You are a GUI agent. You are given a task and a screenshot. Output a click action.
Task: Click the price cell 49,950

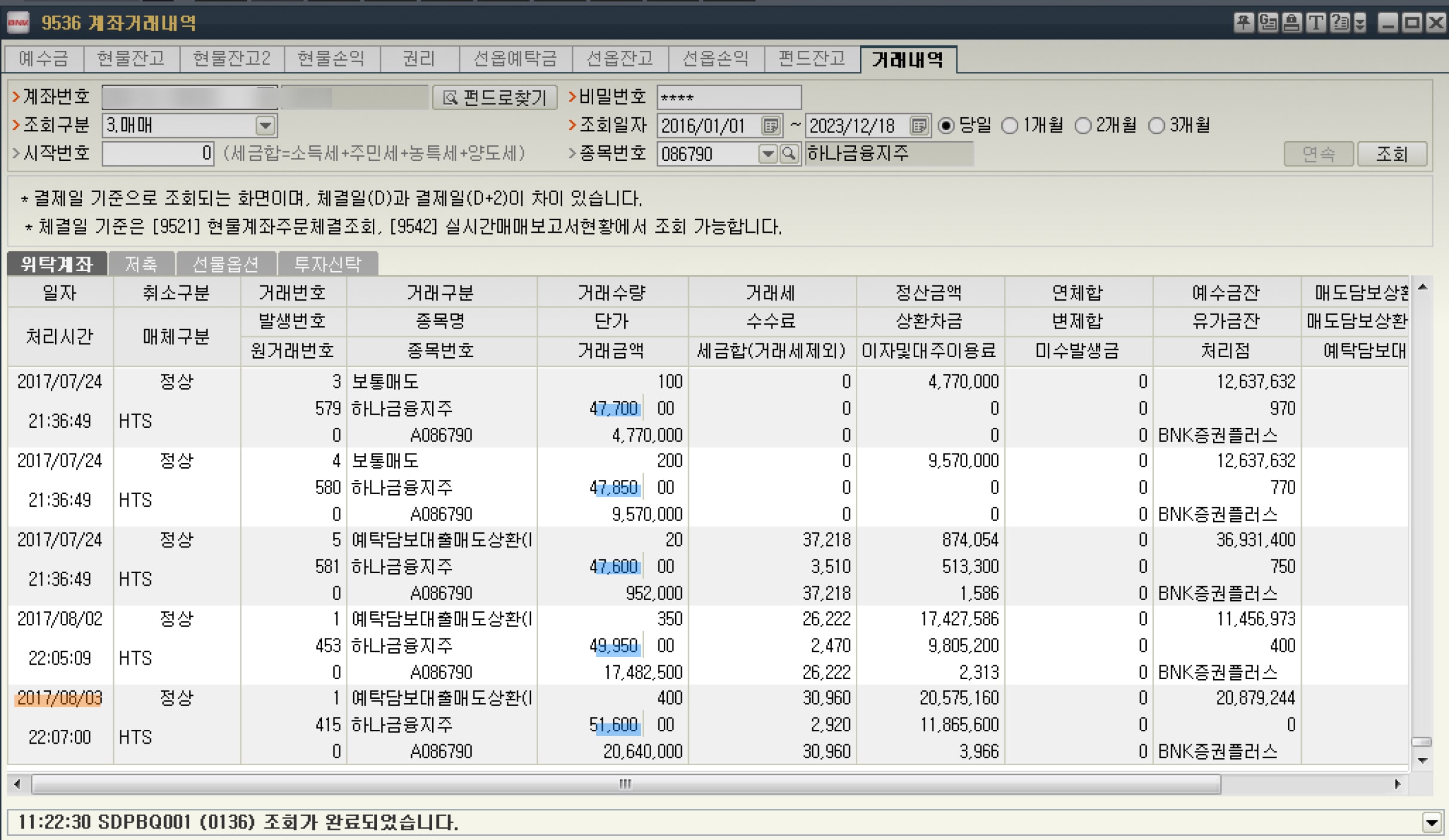coord(614,646)
